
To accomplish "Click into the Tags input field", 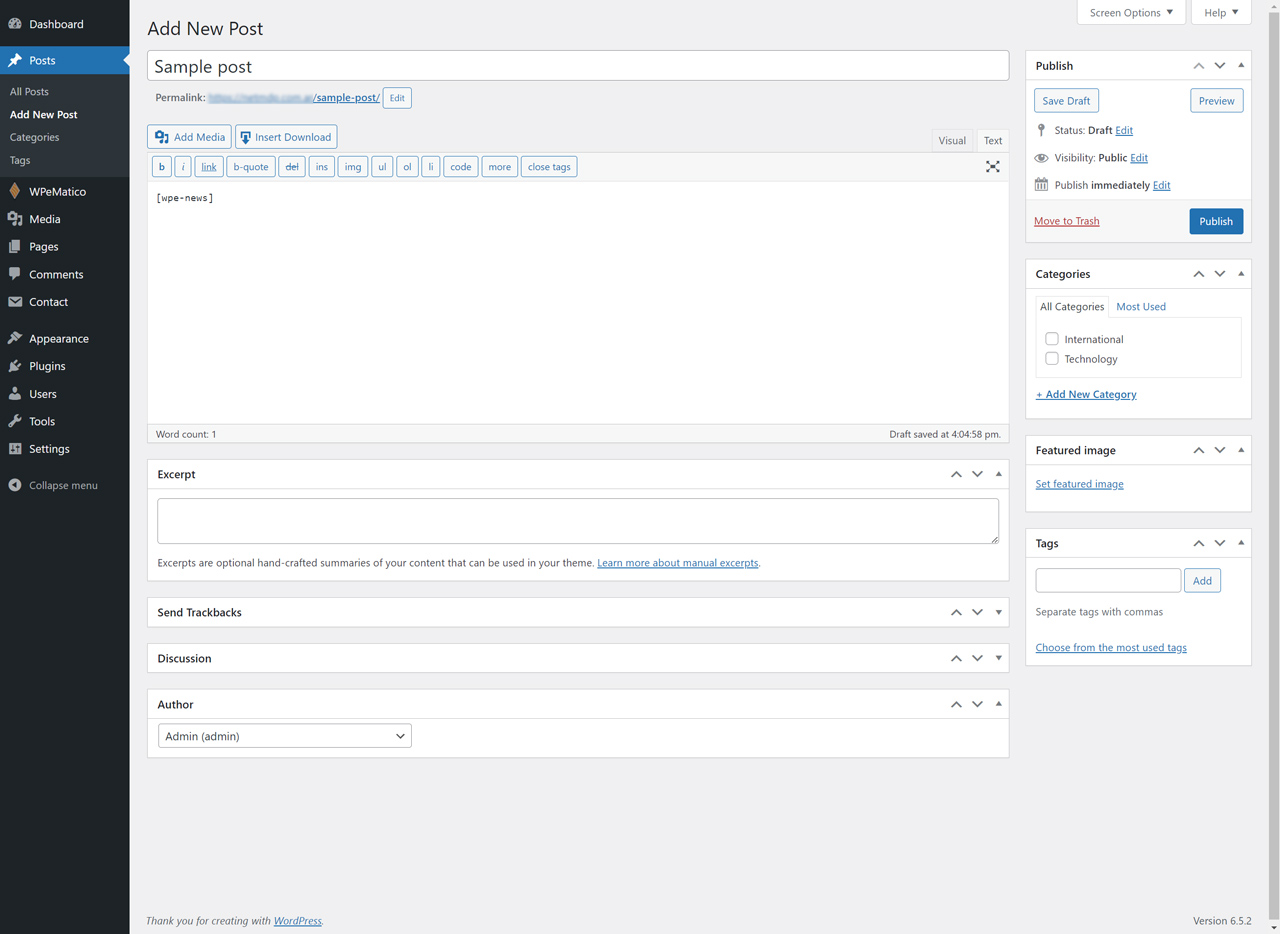I will (x=1108, y=580).
